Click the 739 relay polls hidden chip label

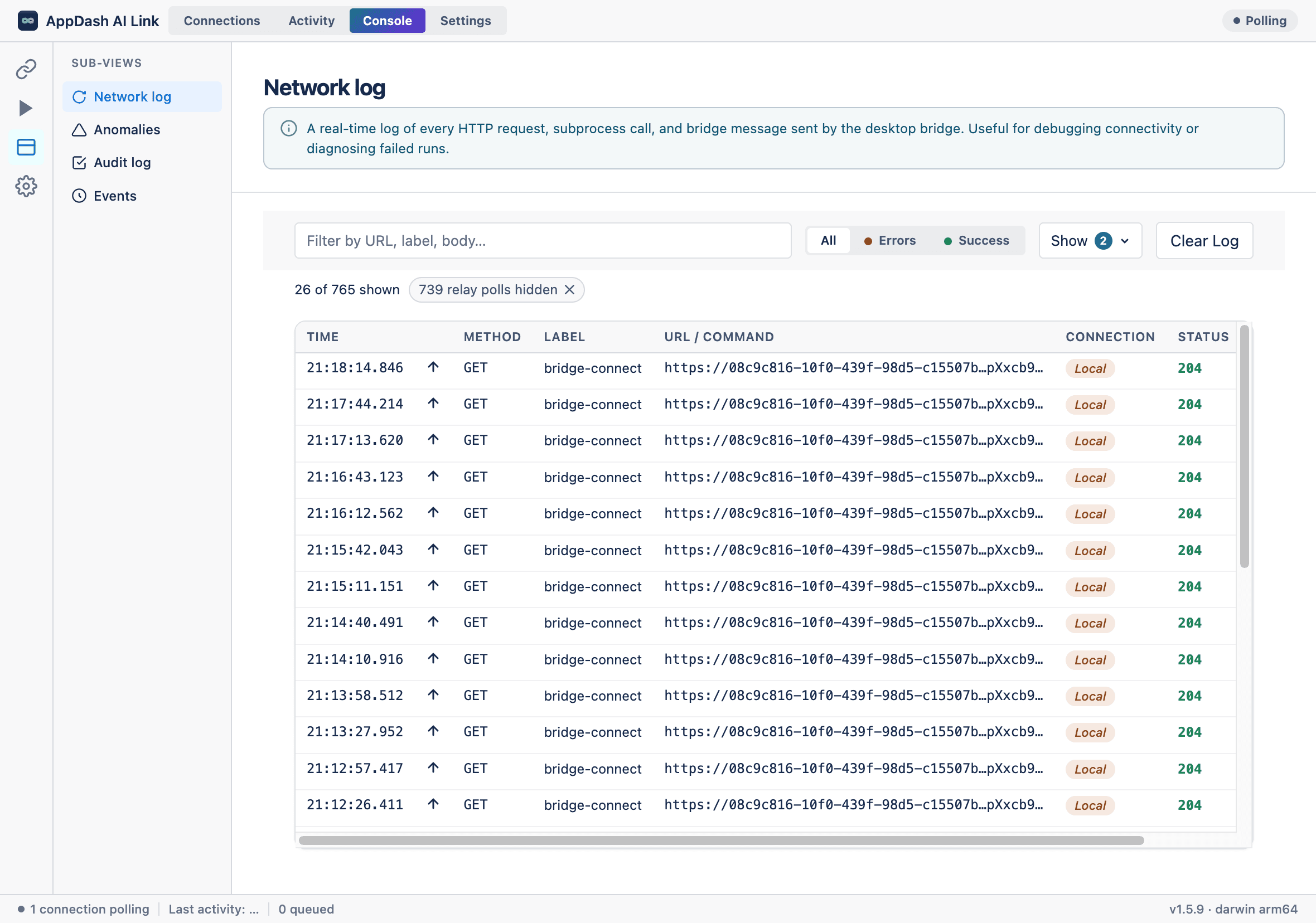(x=488, y=290)
